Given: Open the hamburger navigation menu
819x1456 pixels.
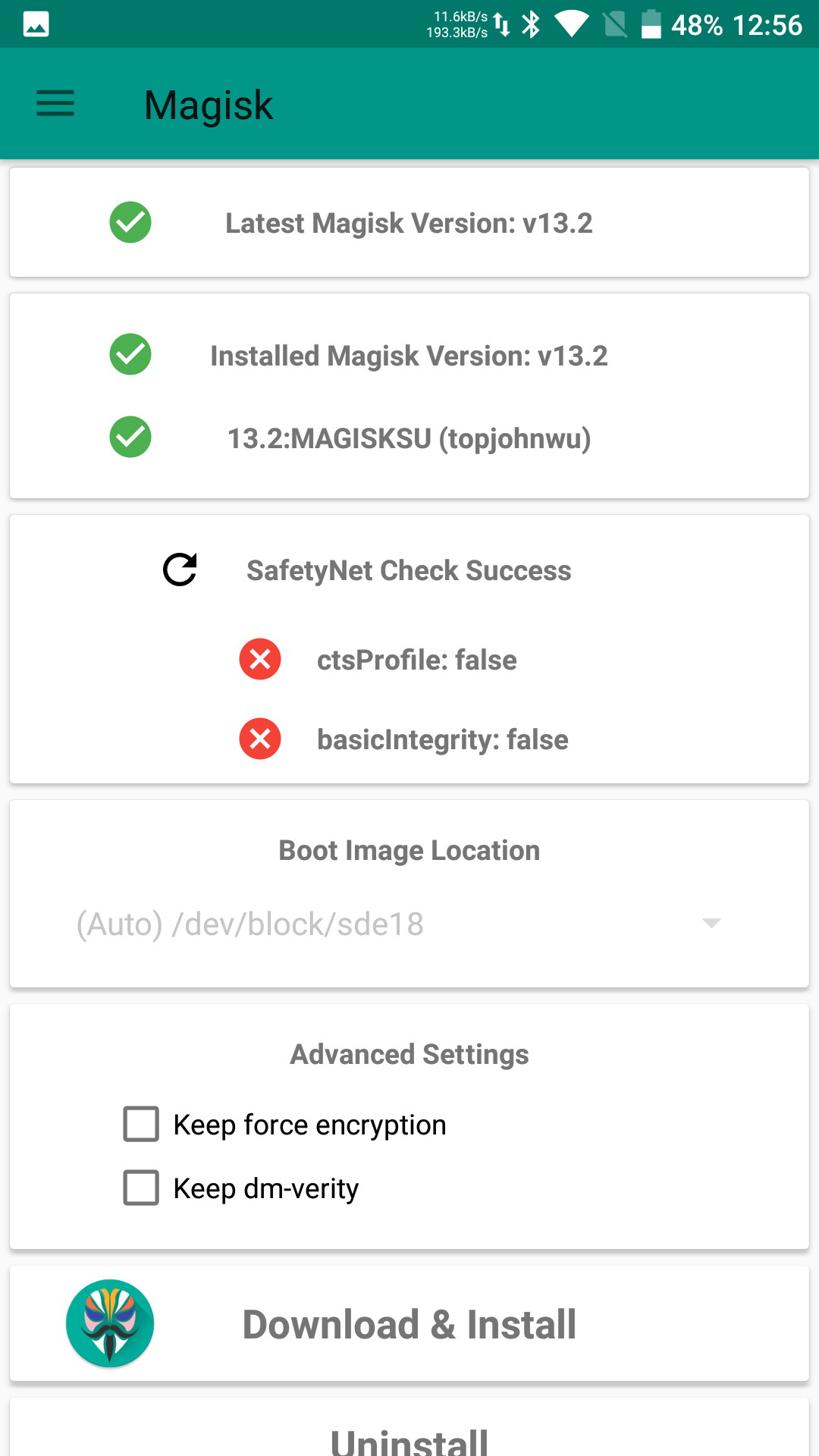Looking at the screenshot, I should click(55, 103).
